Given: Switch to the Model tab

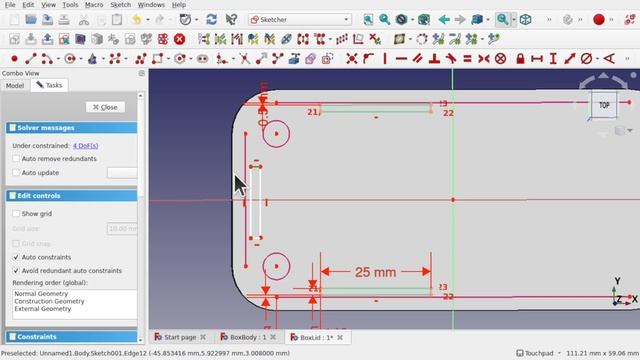Looking at the screenshot, I should 15,85.
